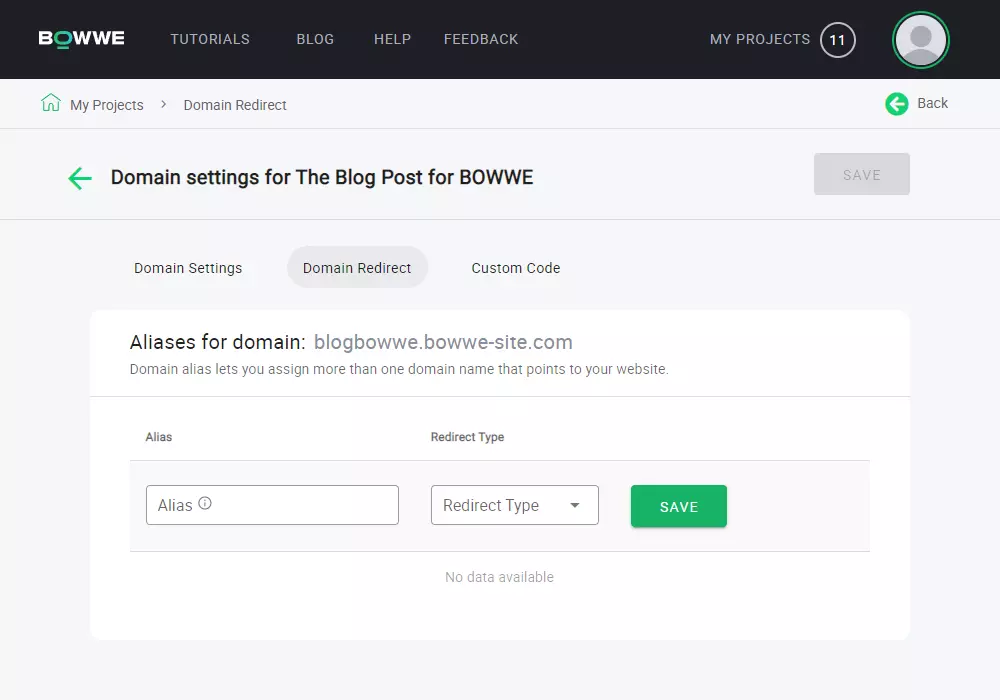Select the Domain Redirect tab
The image size is (1000, 700).
tap(357, 268)
